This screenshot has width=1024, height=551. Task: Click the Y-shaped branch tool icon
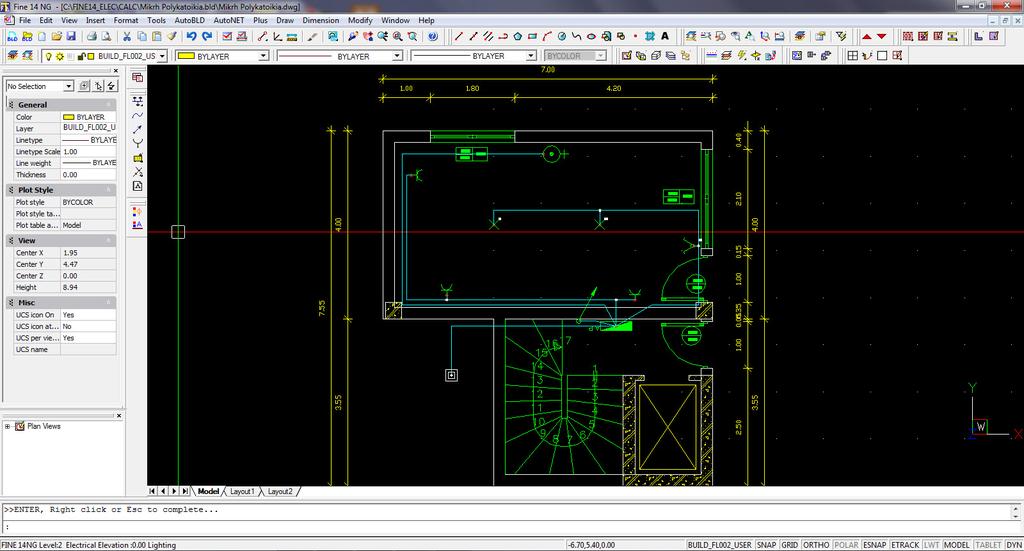click(138, 144)
